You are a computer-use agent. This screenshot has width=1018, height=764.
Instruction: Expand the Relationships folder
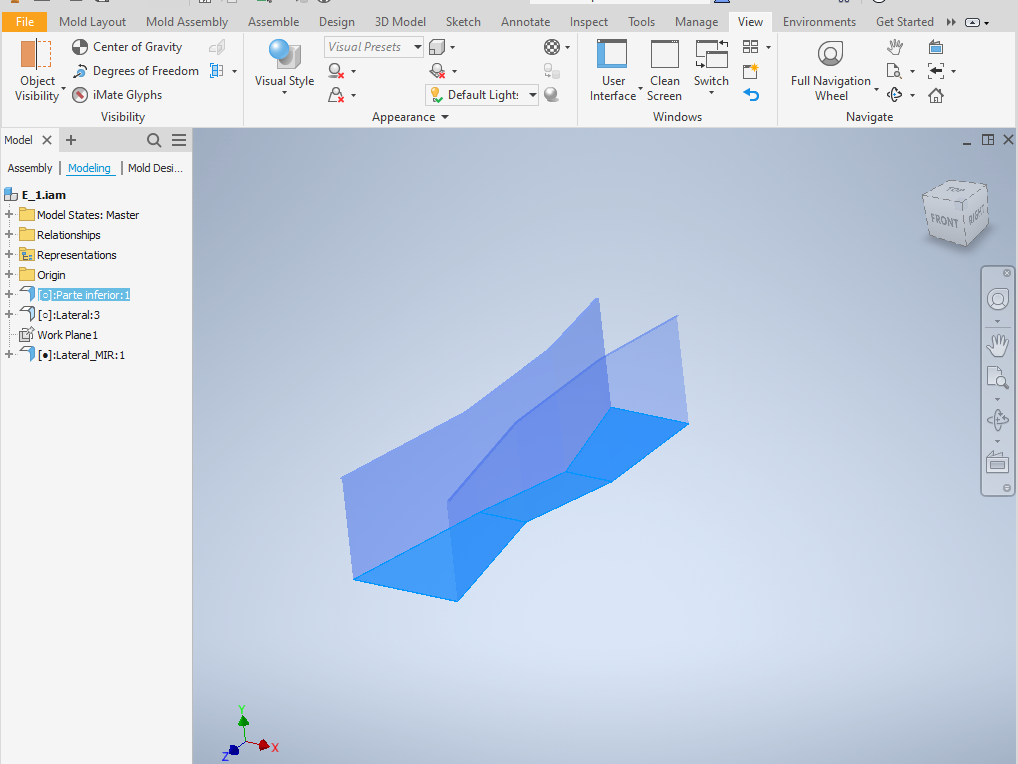click(9, 235)
